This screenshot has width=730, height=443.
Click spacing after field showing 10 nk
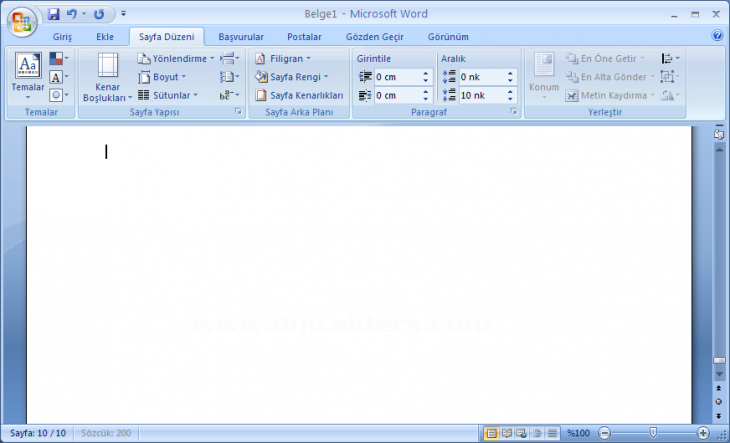[x=482, y=95]
